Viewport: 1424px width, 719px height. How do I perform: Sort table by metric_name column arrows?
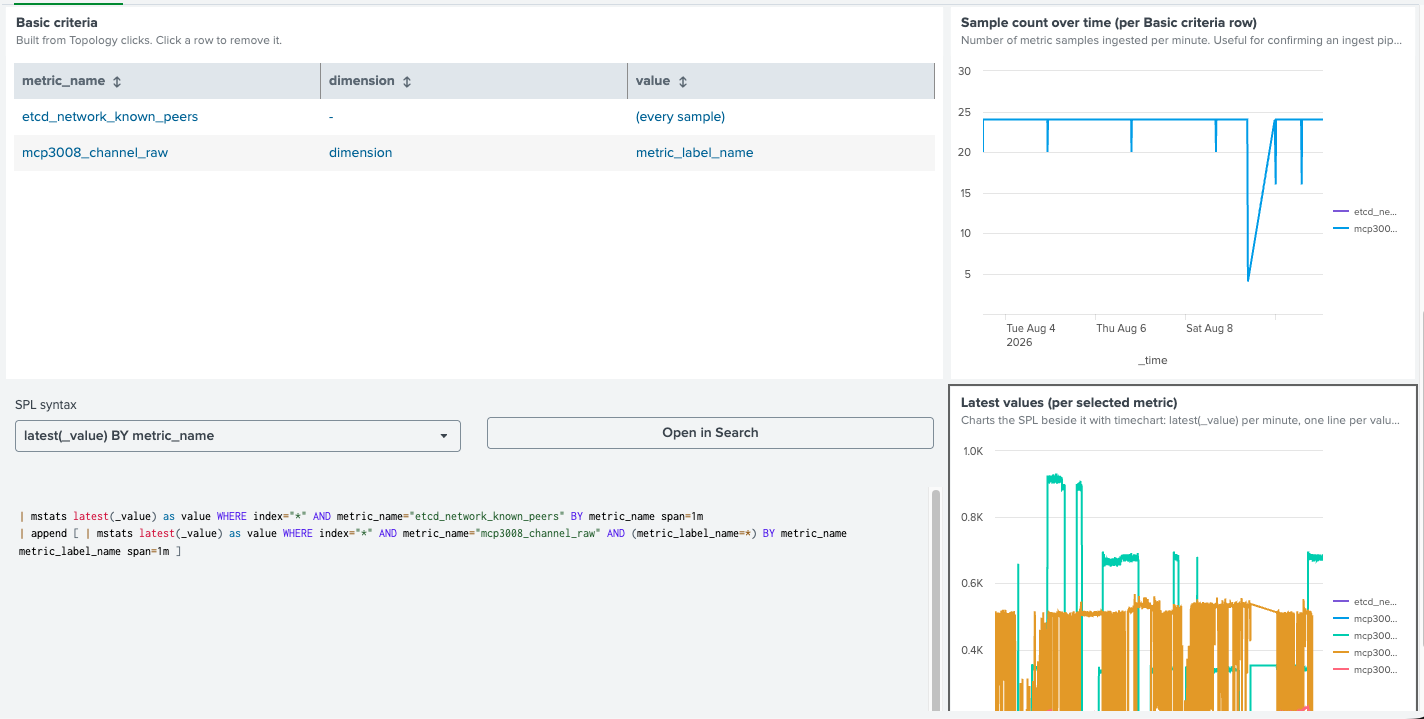click(x=116, y=81)
